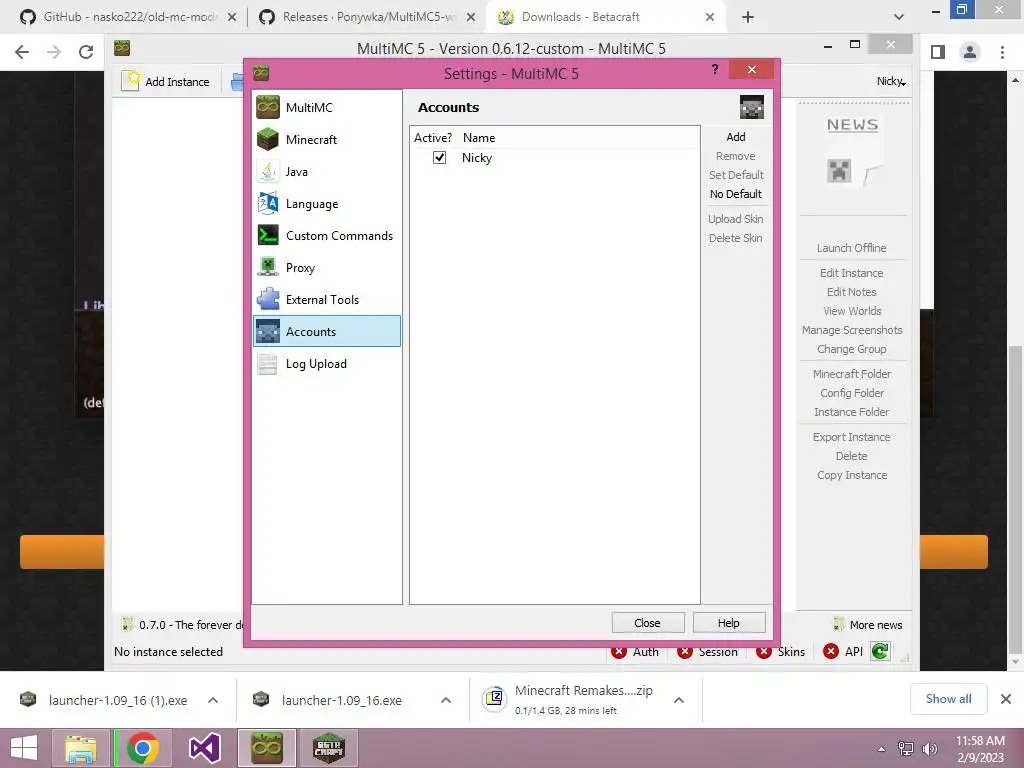Open the Language settings page
The width and height of the screenshot is (1024, 768).
click(327, 203)
